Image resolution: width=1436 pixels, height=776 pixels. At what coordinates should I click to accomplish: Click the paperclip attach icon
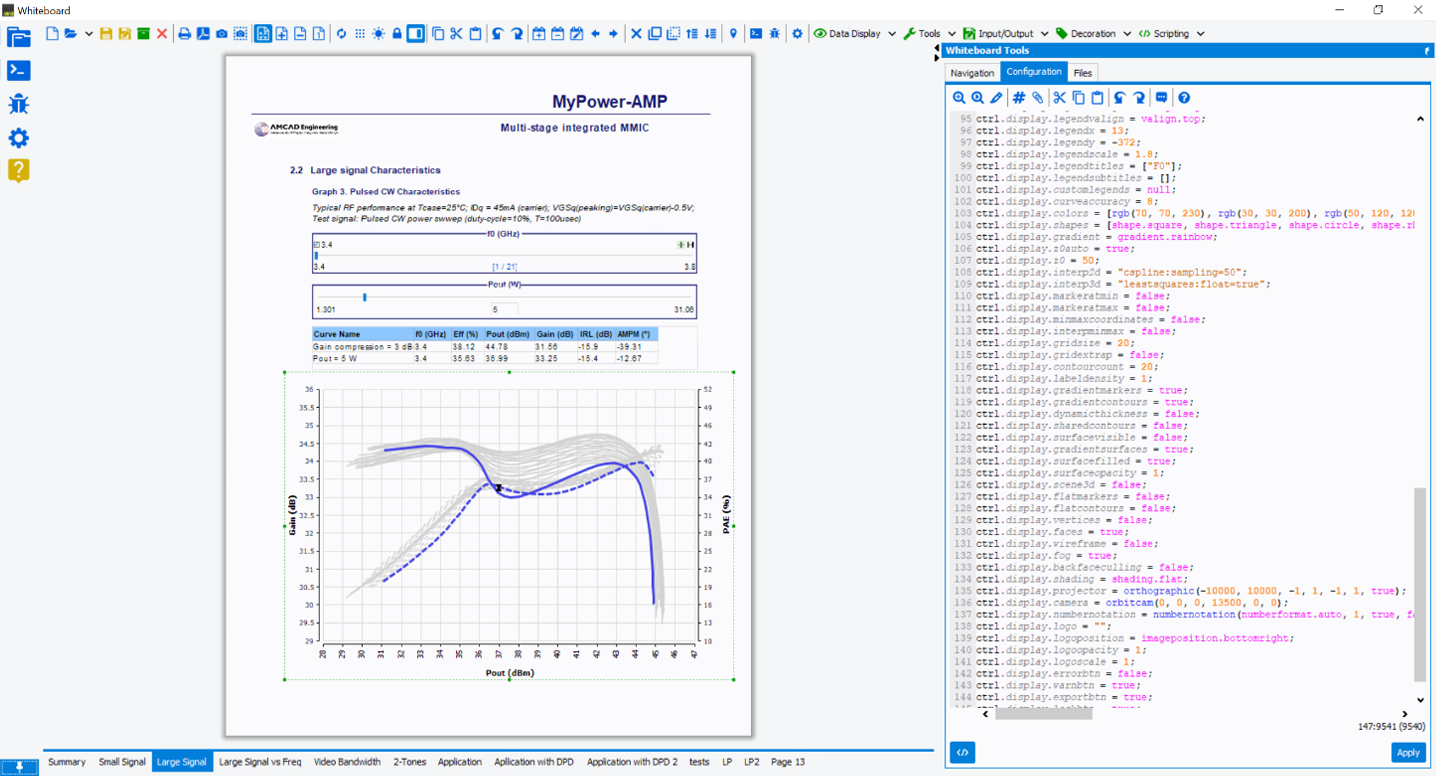coord(1037,98)
